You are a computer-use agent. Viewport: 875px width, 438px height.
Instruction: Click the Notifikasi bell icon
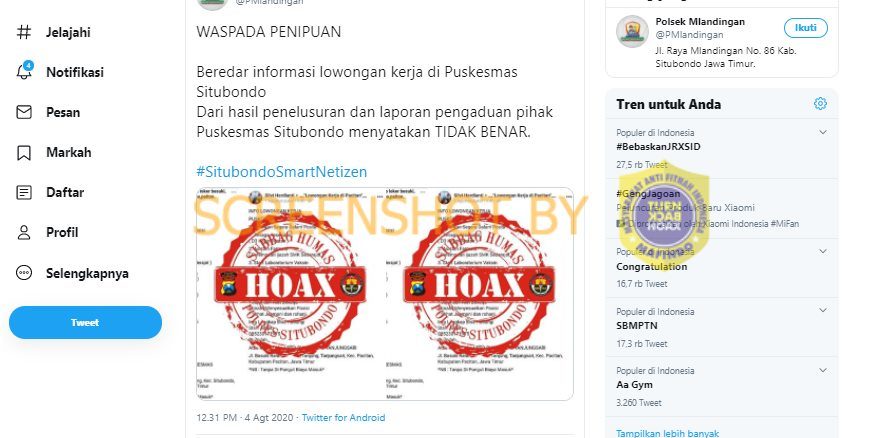click(x=24, y=71)
